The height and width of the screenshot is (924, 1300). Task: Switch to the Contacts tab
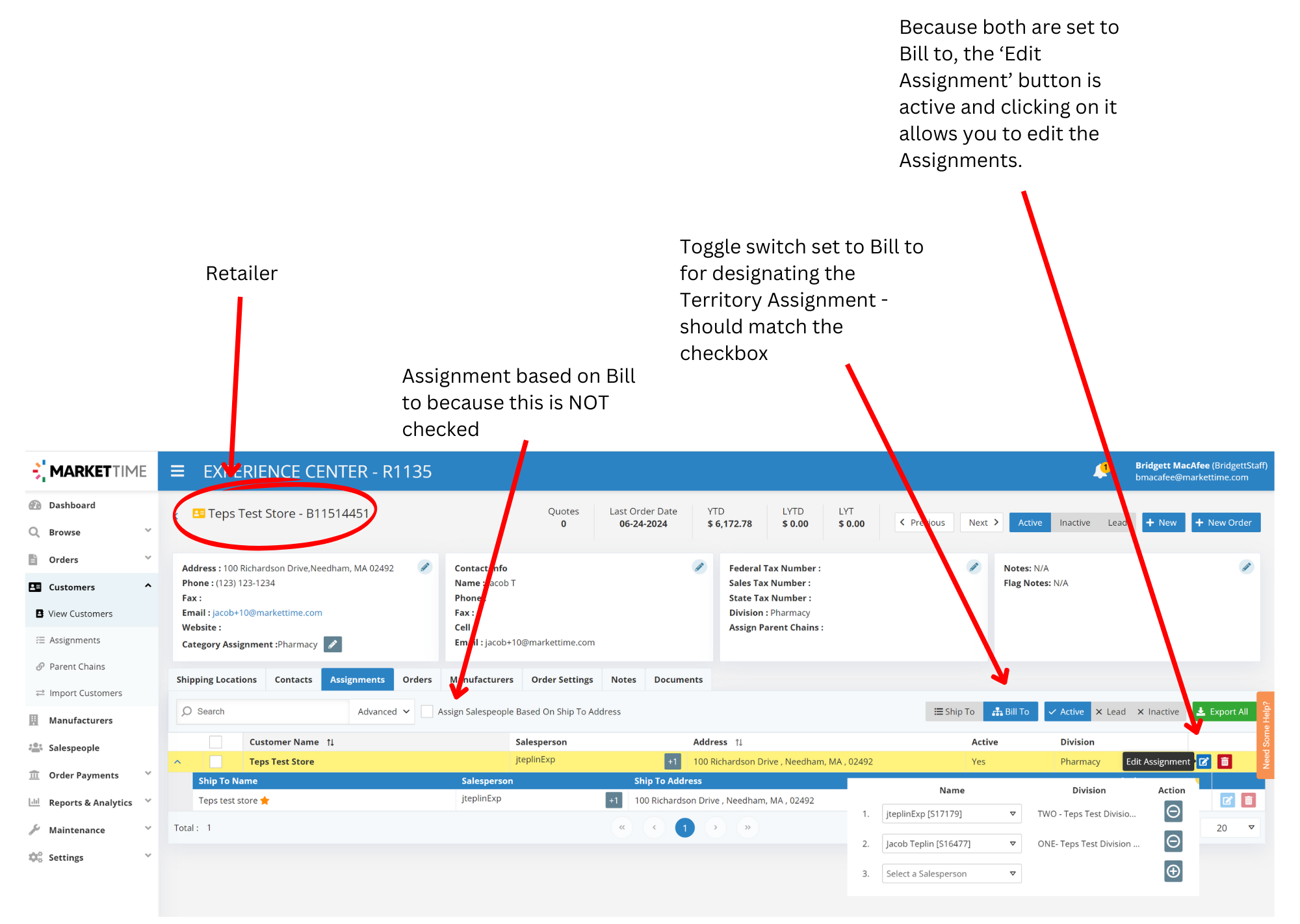point(293,680)
